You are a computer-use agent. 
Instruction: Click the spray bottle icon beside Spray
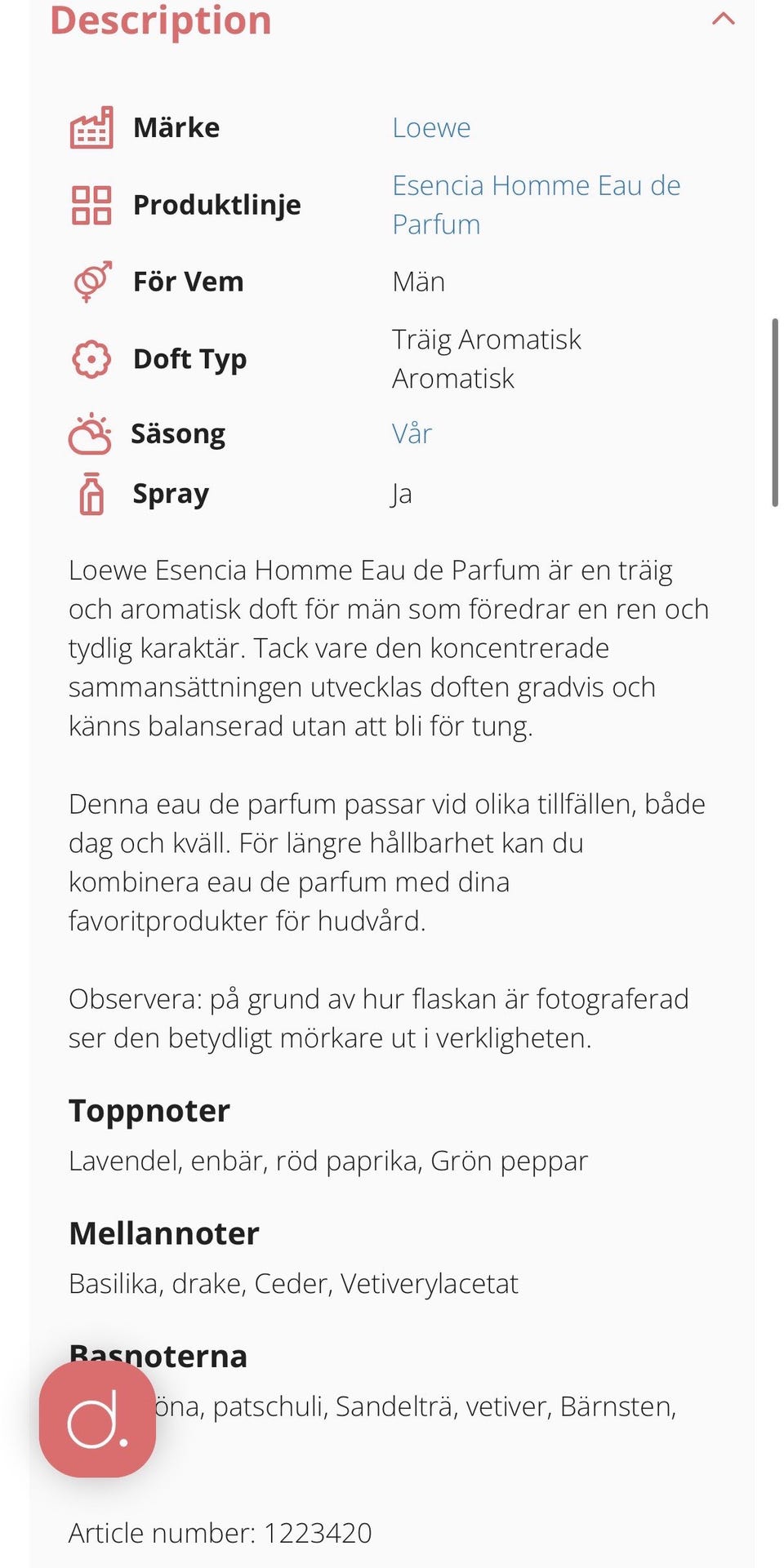[x=91, y=494]
